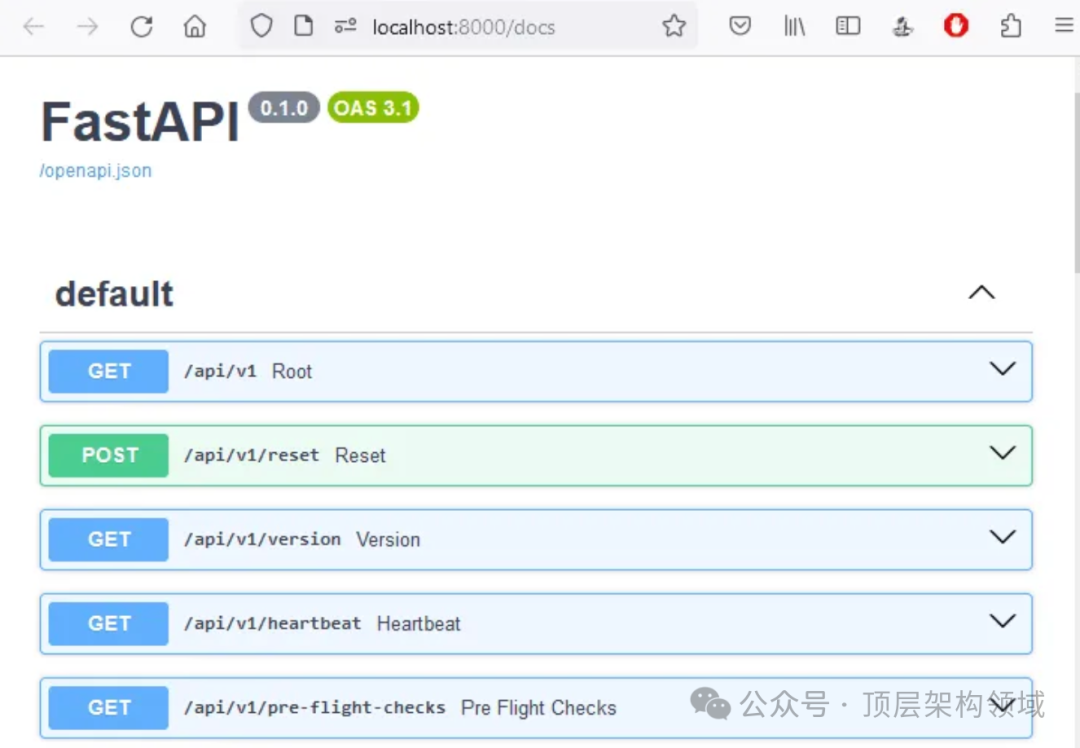Open the red stop-hand ad blocker extension
The height and width of the screenshot is (748, 1080).
click(x=956, y=26)
